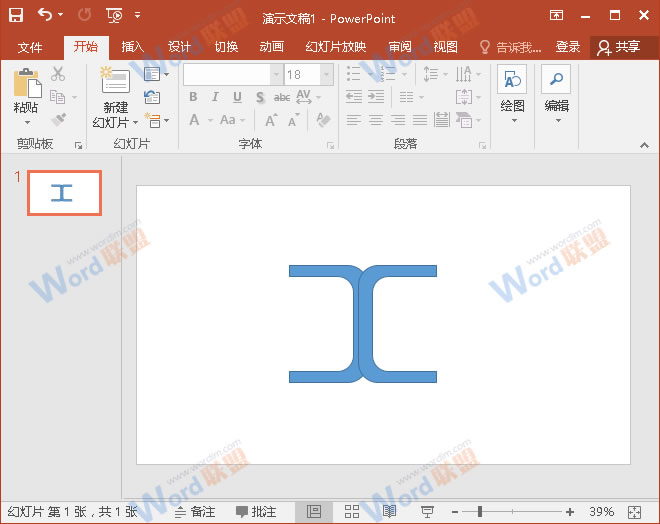Start slideshow from status bar icon

coord(428,511)
